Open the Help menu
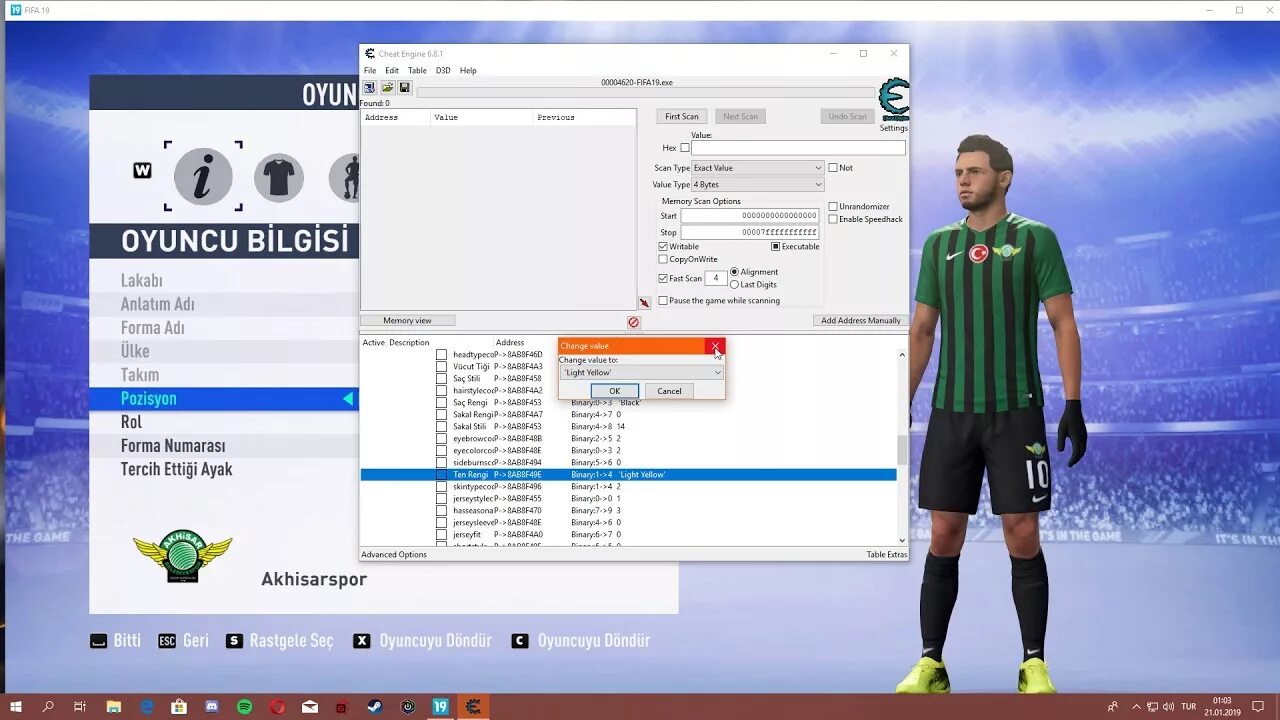The width and height of the screenshot is (1280, 720). click(468, 71)
